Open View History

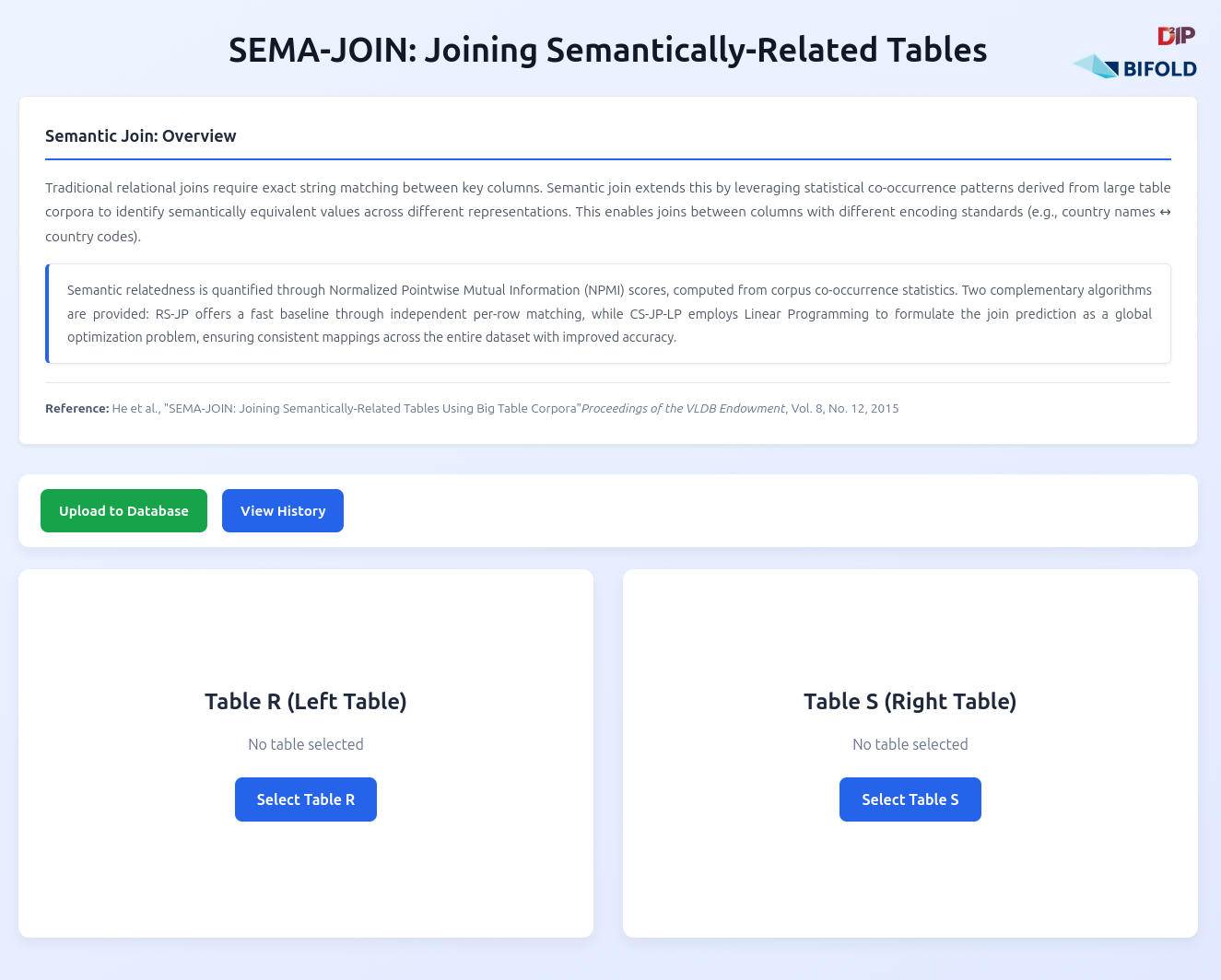282,510
